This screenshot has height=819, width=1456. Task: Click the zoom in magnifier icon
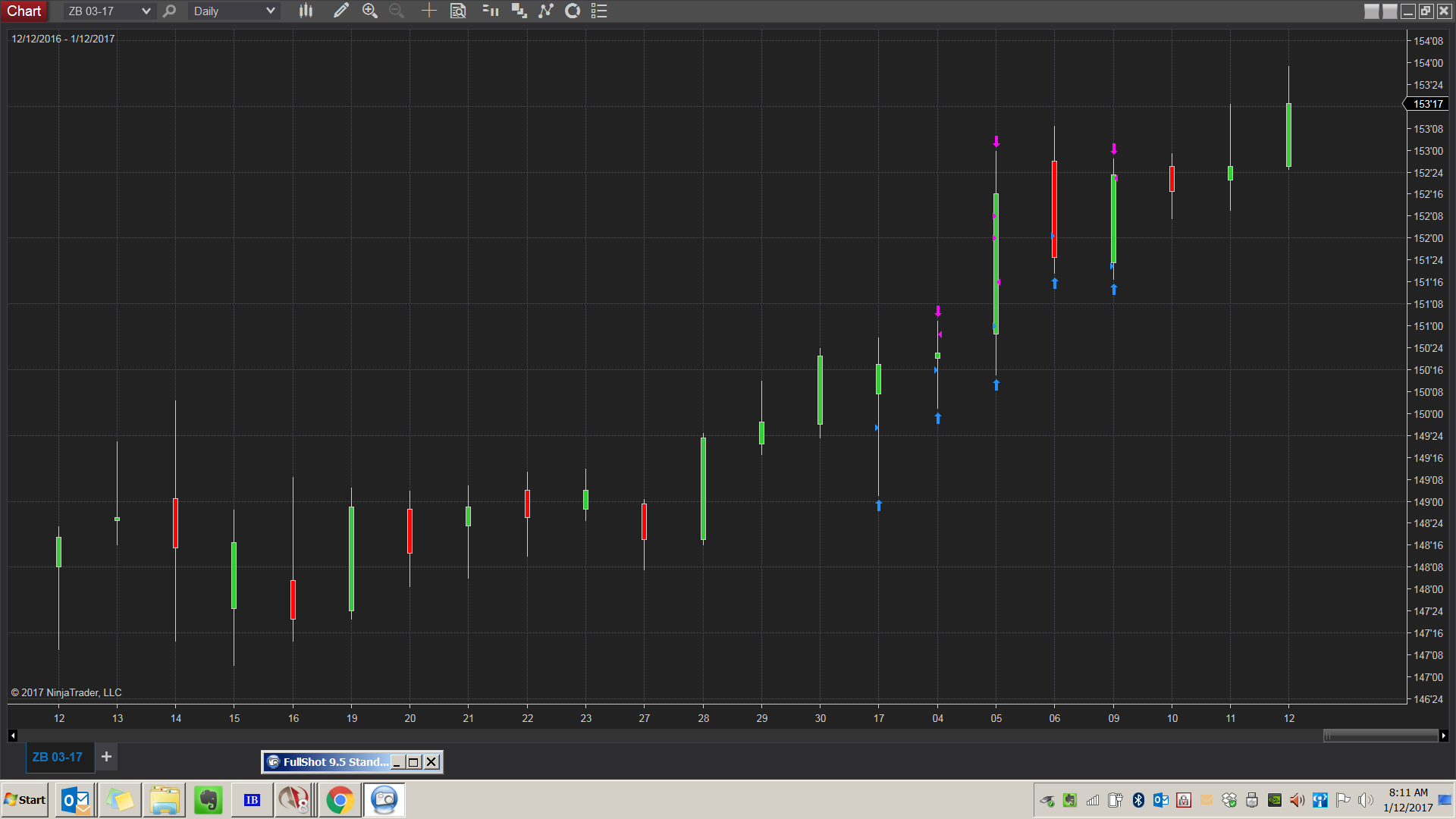pos(369,11)
